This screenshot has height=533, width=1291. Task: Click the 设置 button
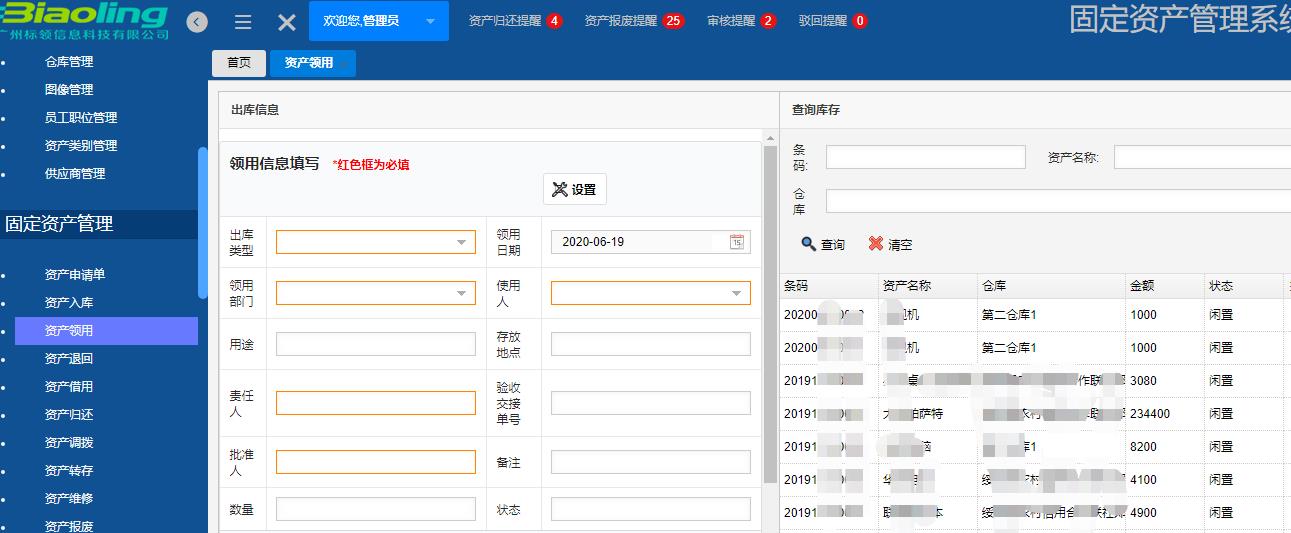tap(574, 189)
